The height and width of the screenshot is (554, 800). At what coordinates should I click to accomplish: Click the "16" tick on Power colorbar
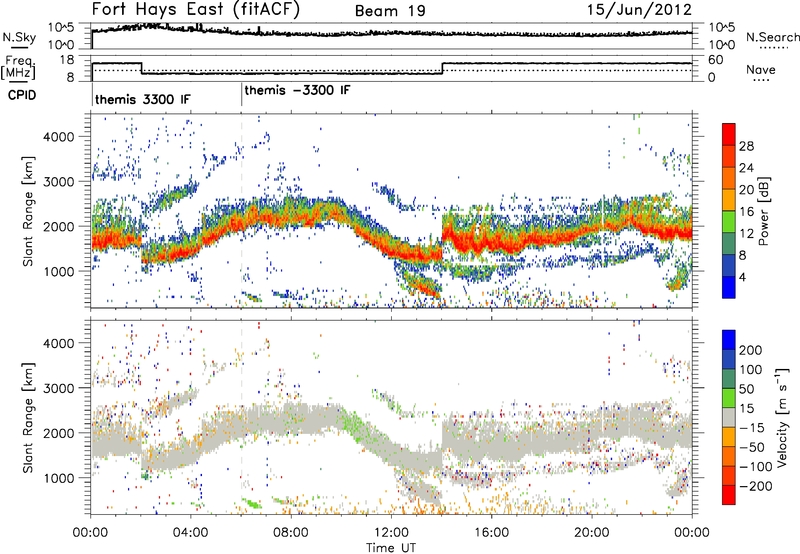[x=746, y=212]
